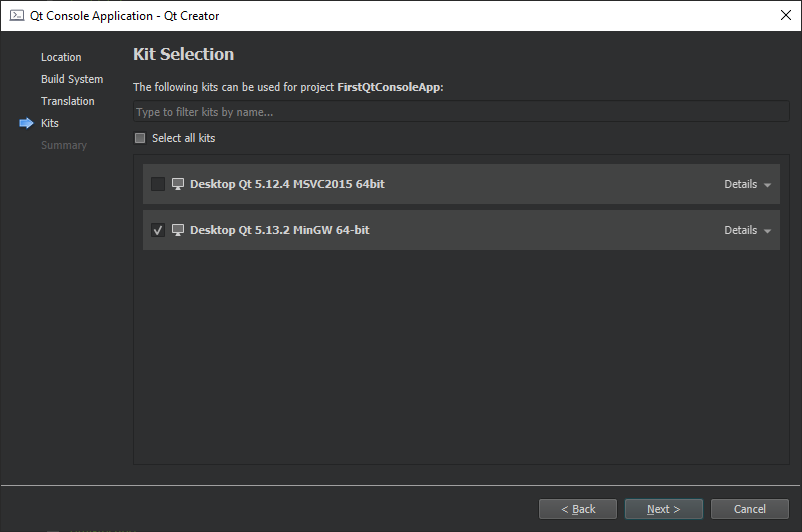Select the Summary wizard step

point(64,145)
